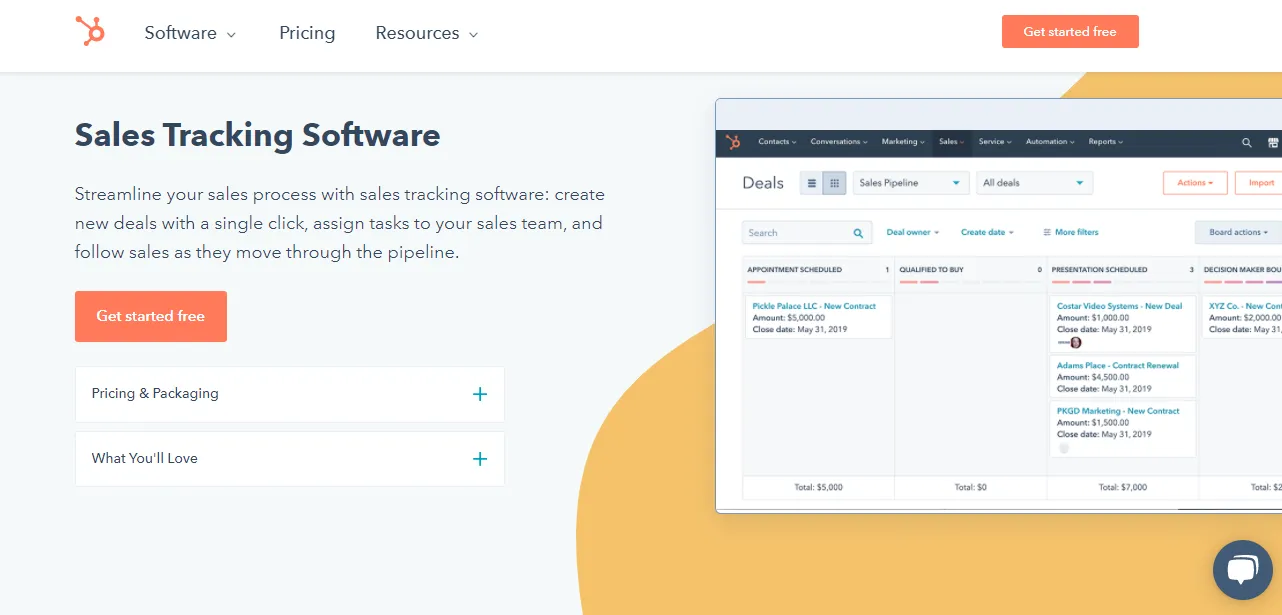Click the magnifier icon in the screenshot's dark navbar

tap(1247, 143)
